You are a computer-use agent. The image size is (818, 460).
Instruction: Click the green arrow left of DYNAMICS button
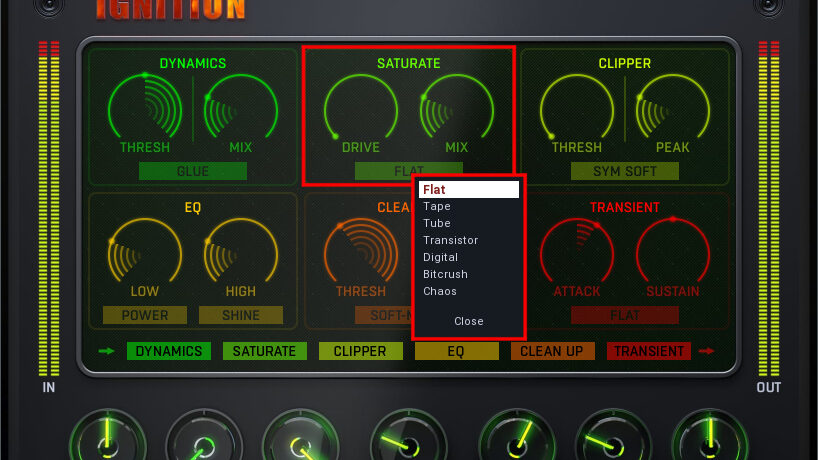click(106, 351)
